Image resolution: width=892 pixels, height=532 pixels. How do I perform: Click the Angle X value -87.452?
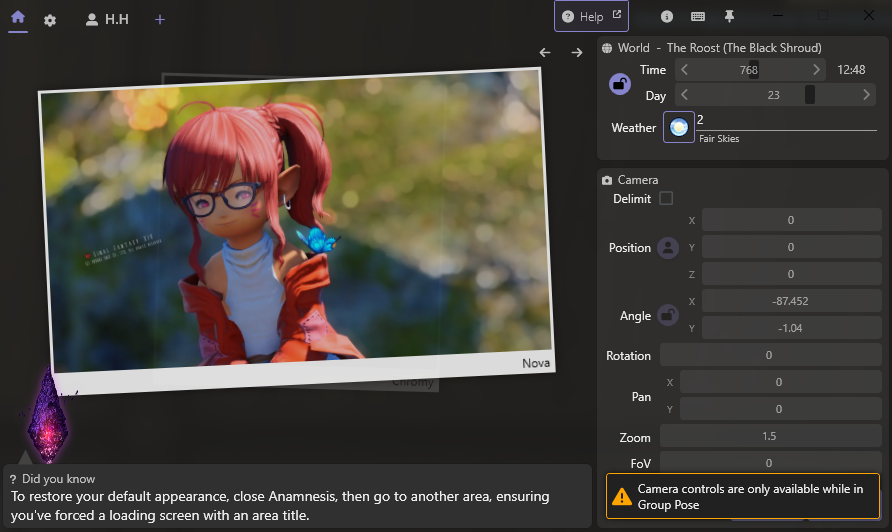791,301
